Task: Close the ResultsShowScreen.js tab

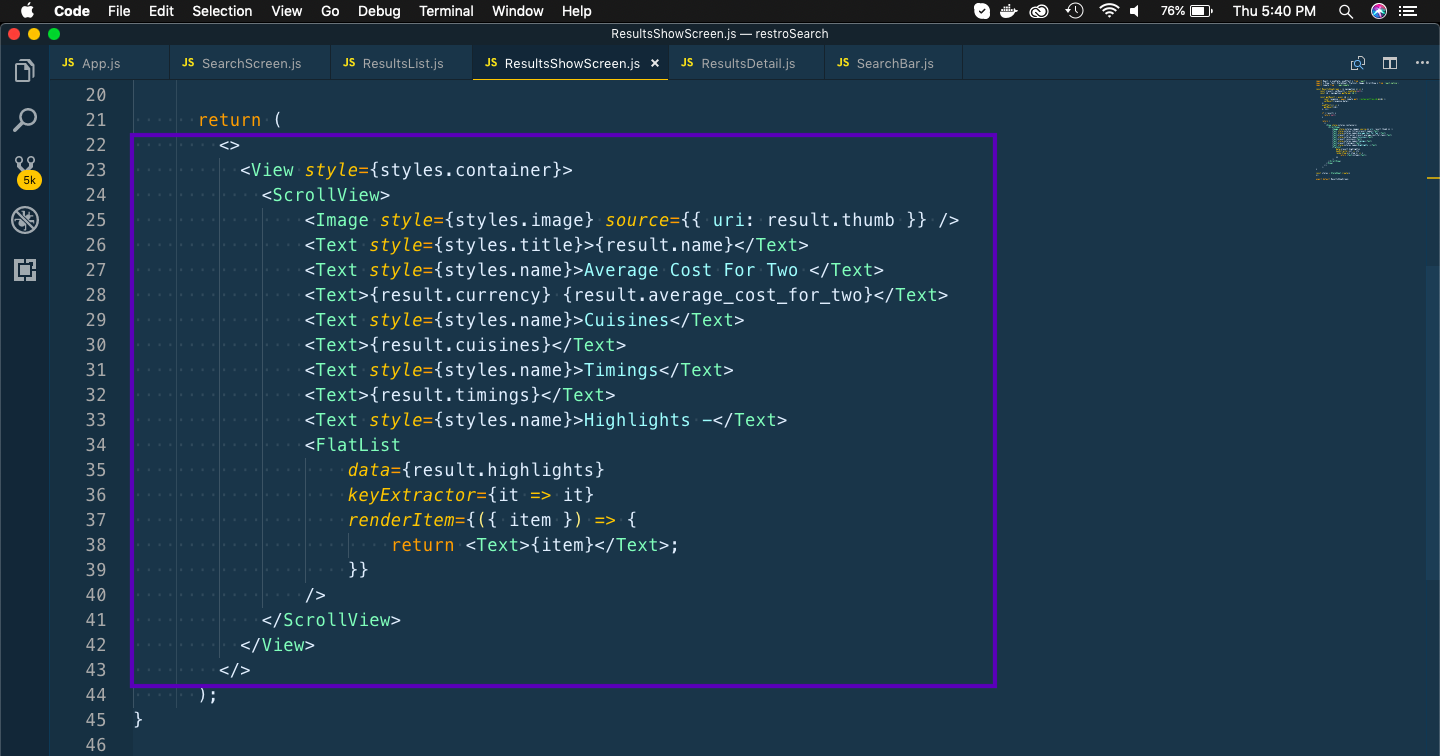Action: click(x=655, y=63)
